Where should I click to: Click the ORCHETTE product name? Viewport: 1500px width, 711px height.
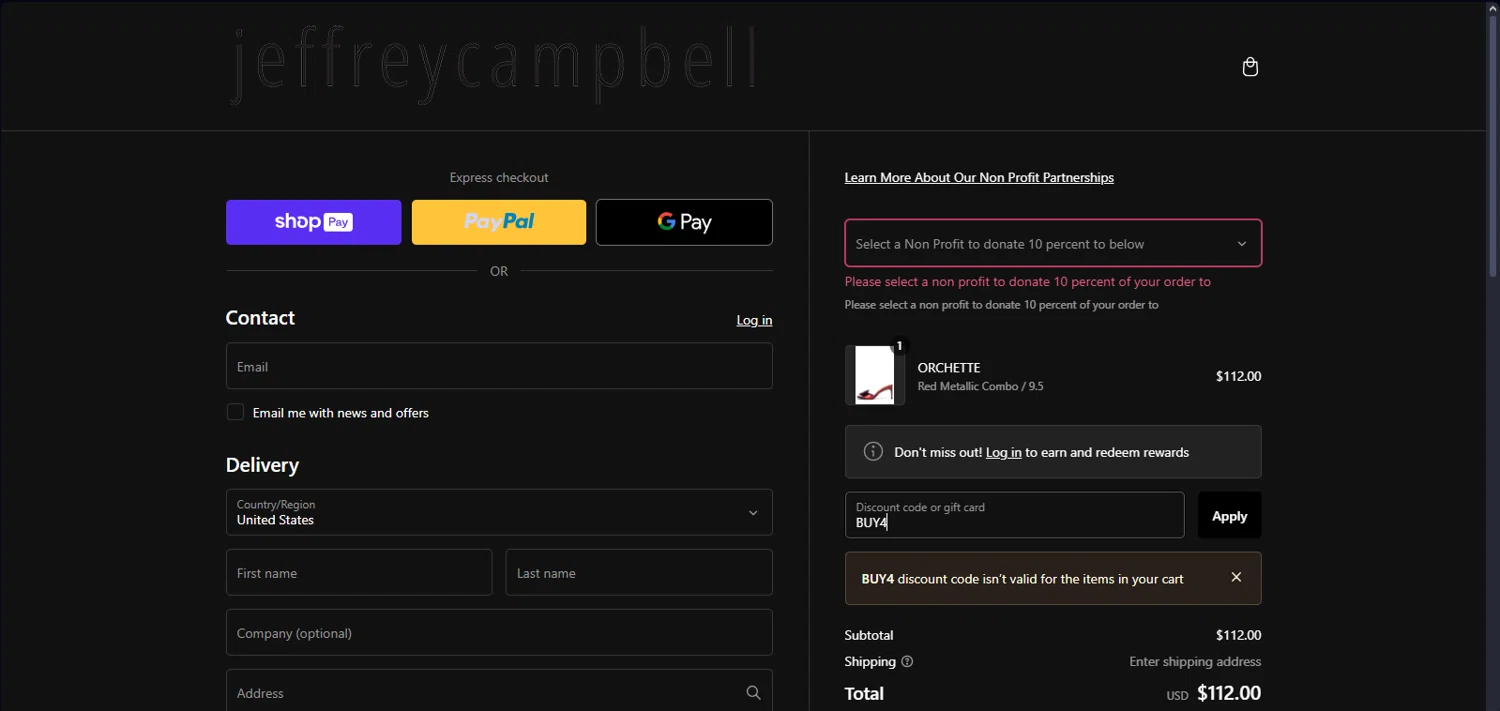[x=949, y=367]
